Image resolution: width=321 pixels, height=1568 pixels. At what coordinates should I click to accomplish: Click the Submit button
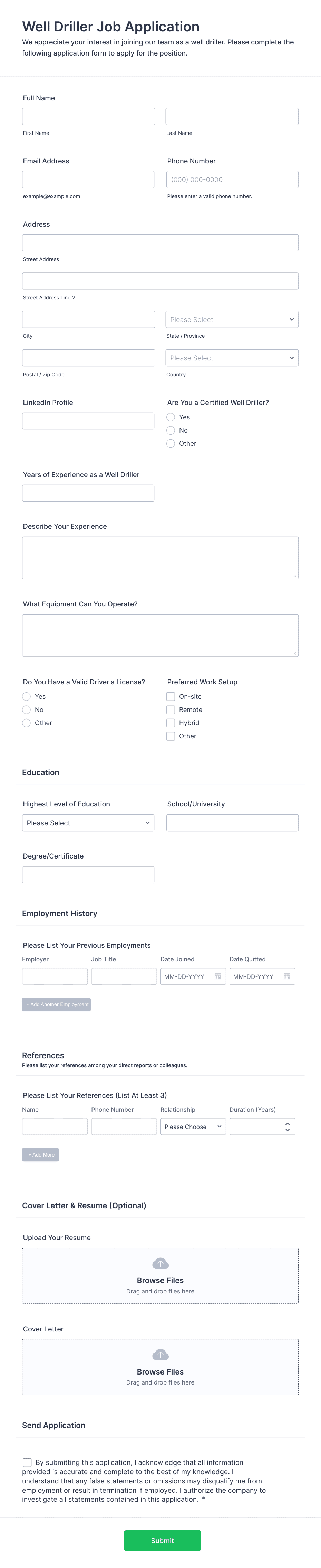pyautogui.click(x=162, y=1541)
